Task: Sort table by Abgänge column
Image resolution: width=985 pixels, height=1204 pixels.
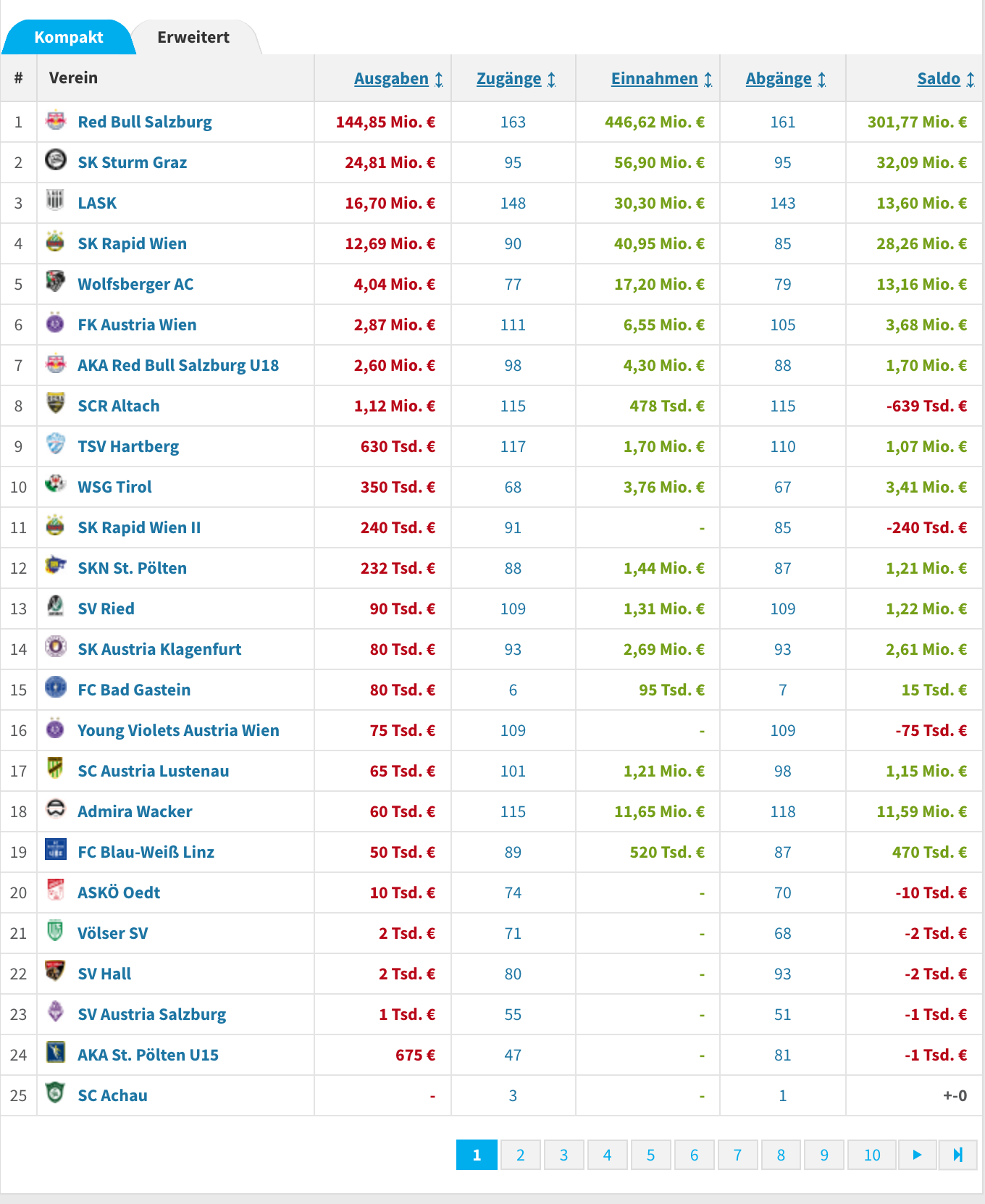Action: point(786,79)
